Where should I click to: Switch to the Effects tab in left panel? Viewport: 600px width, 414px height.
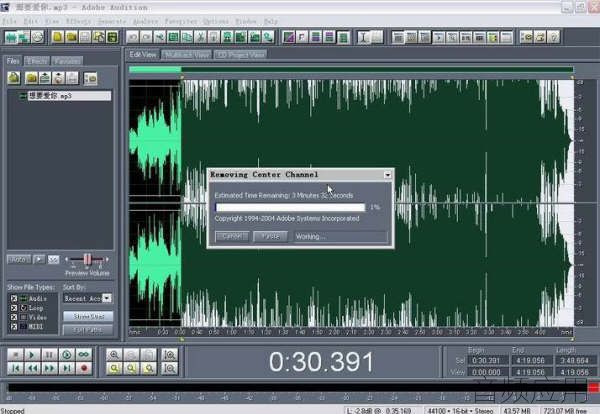click(37, 61)
